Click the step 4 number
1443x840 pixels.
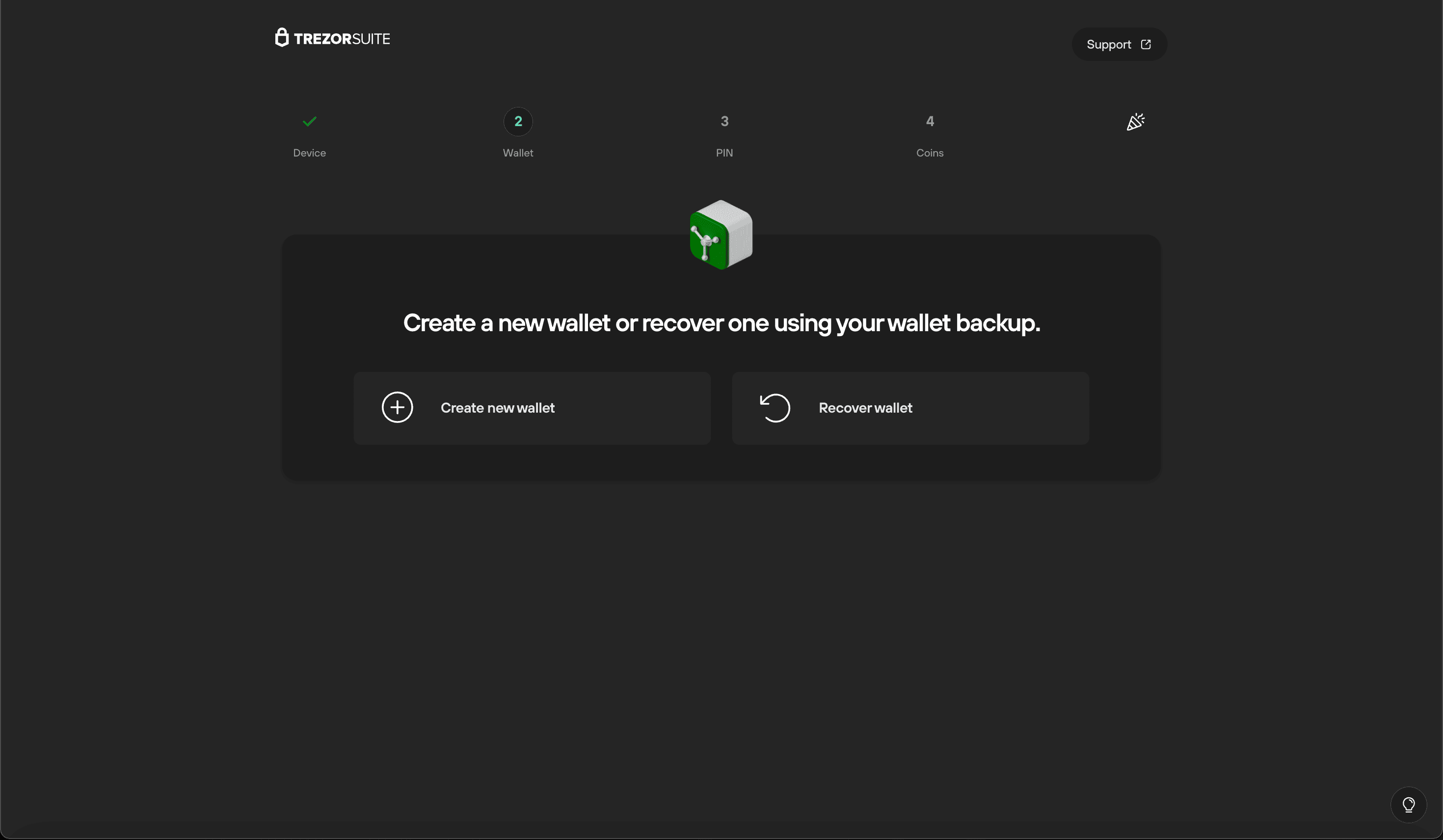[x=930, y=121]
